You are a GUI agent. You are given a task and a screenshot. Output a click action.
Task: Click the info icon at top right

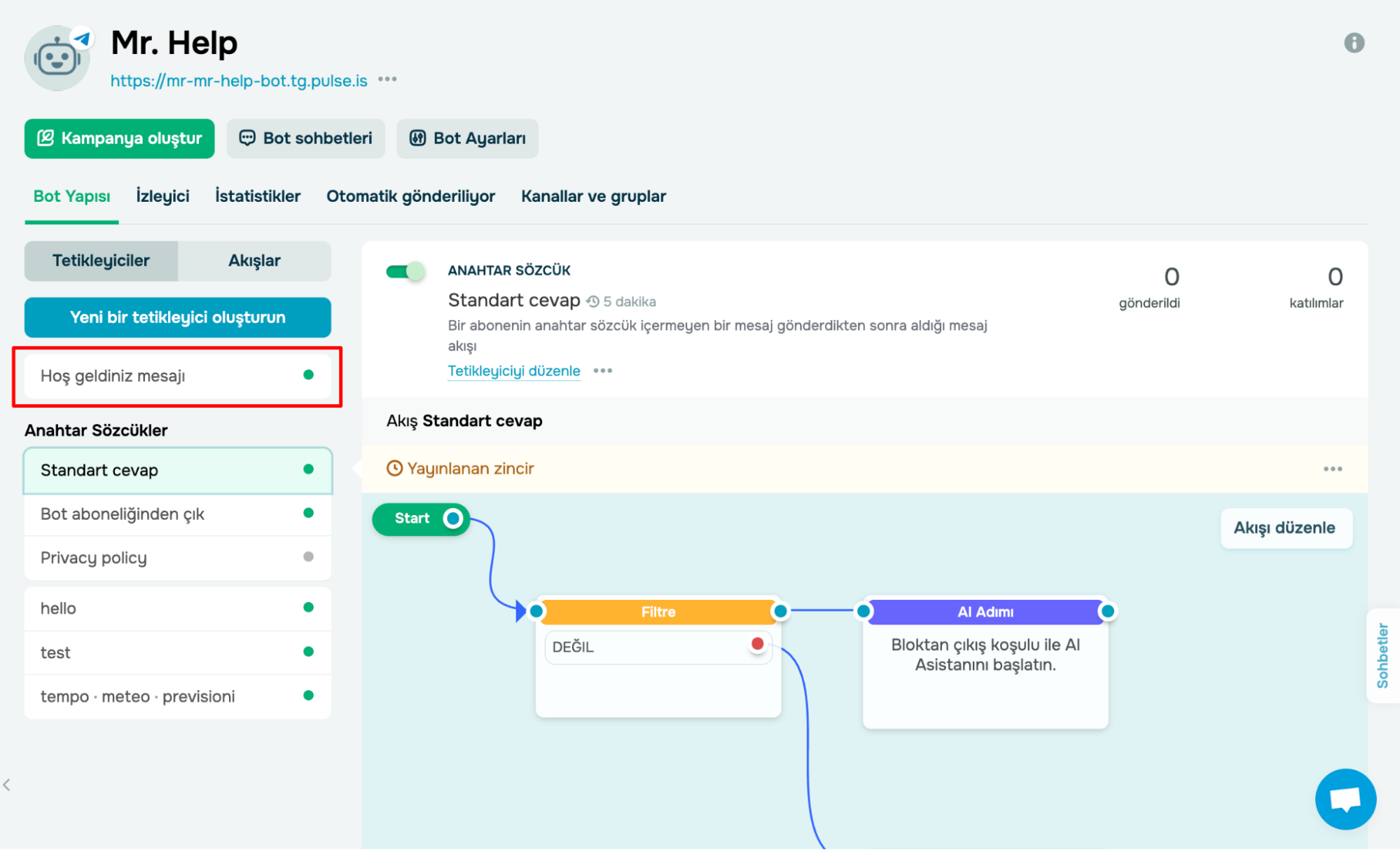point(1354,43)
